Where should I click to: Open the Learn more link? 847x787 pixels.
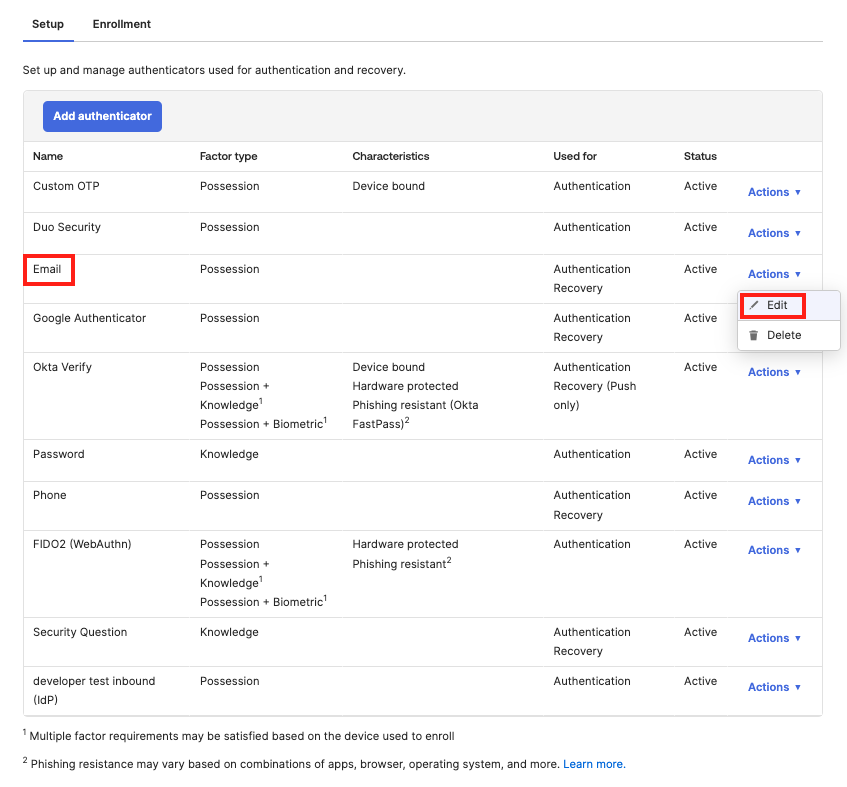[593, 763]
